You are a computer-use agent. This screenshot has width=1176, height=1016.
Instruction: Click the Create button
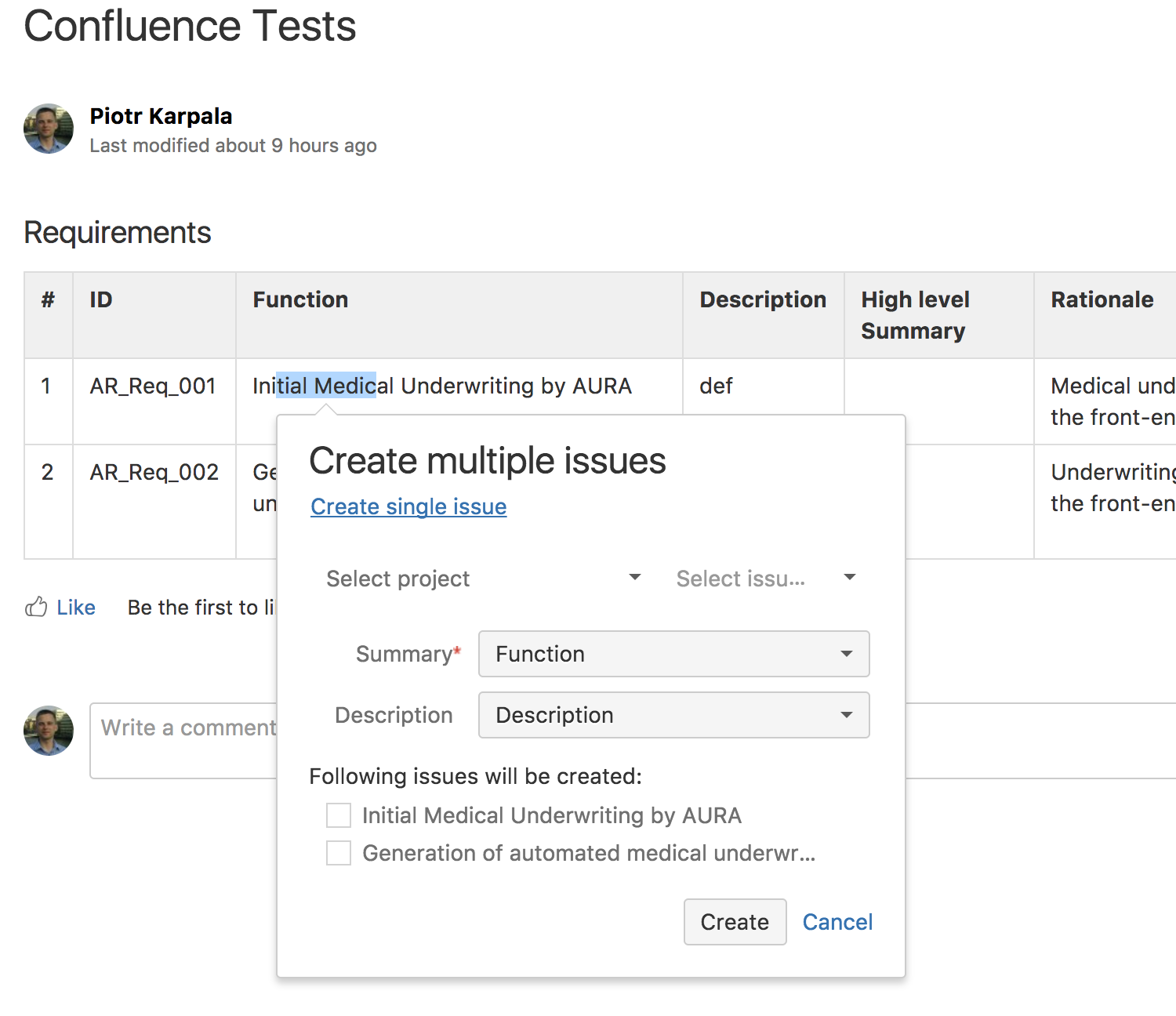(x=735, y=922)
